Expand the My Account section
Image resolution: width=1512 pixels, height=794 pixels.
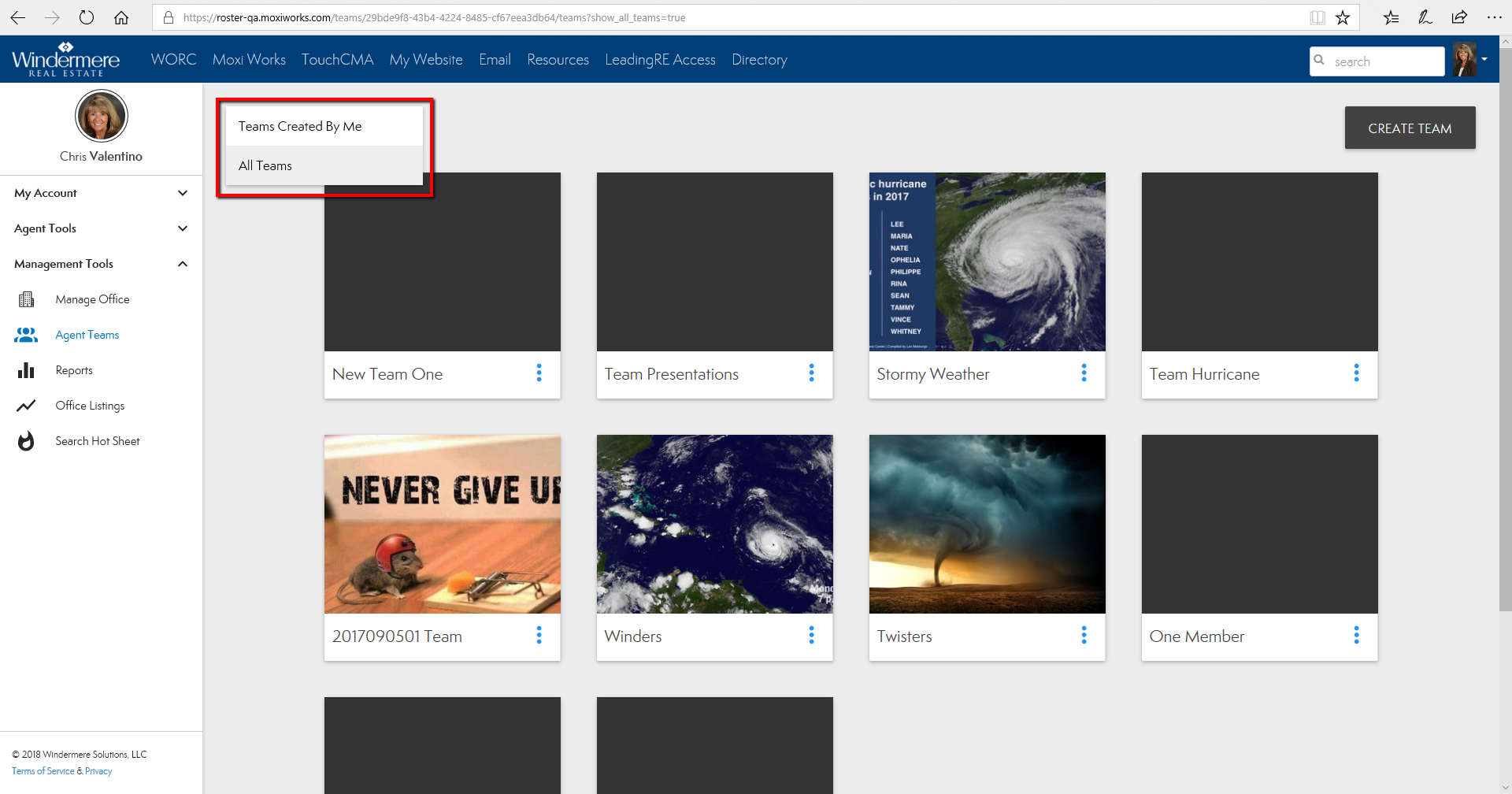(x=183, y=193)
